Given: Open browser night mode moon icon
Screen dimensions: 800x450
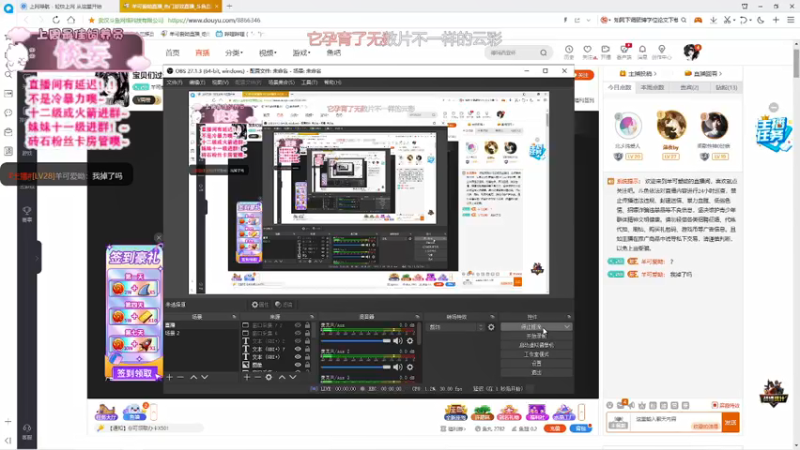Looking at the screenshot, I should (761, 20).
